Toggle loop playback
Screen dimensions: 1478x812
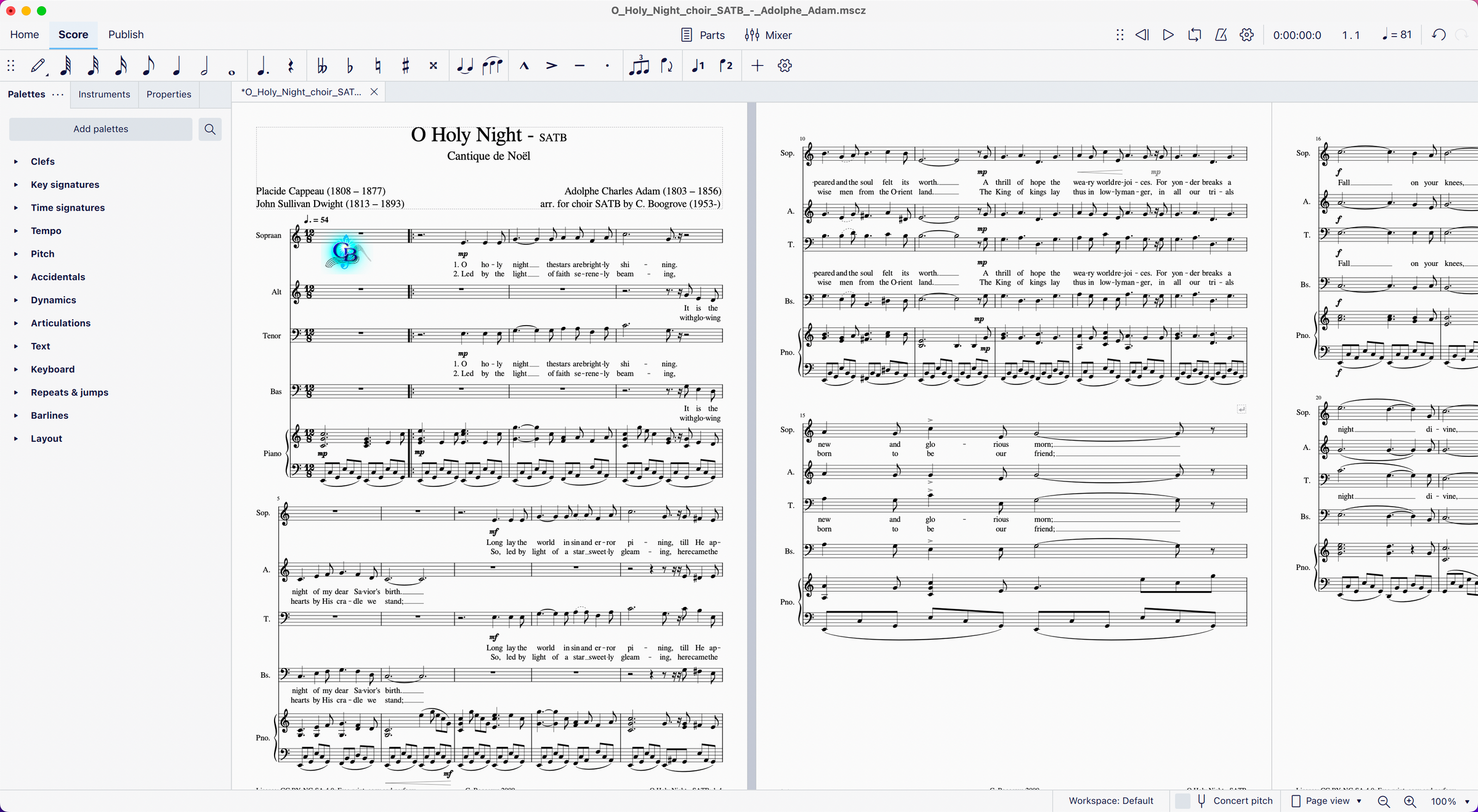tap(1194, 35)
